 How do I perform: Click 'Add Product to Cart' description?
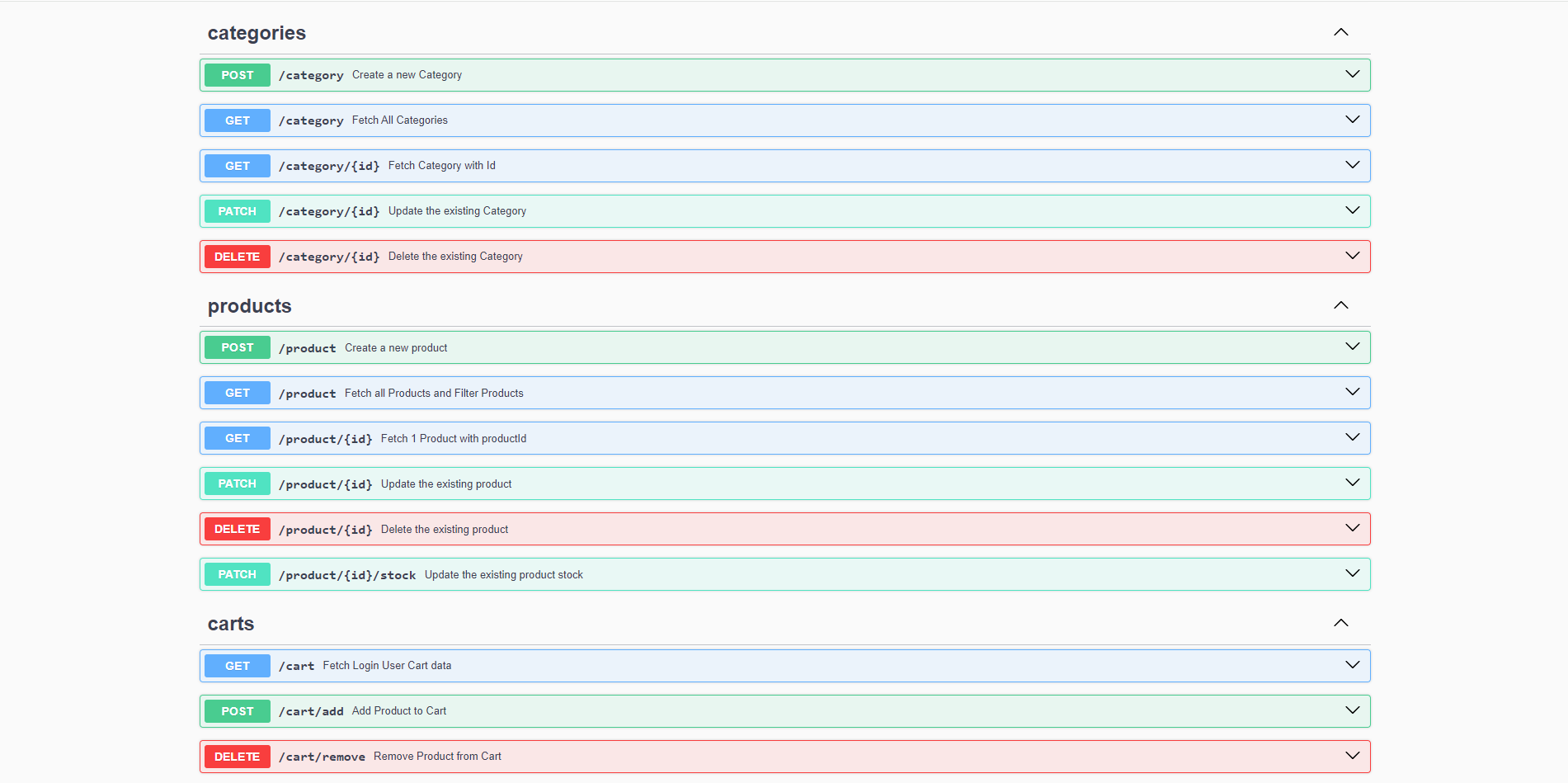(399, 710)
